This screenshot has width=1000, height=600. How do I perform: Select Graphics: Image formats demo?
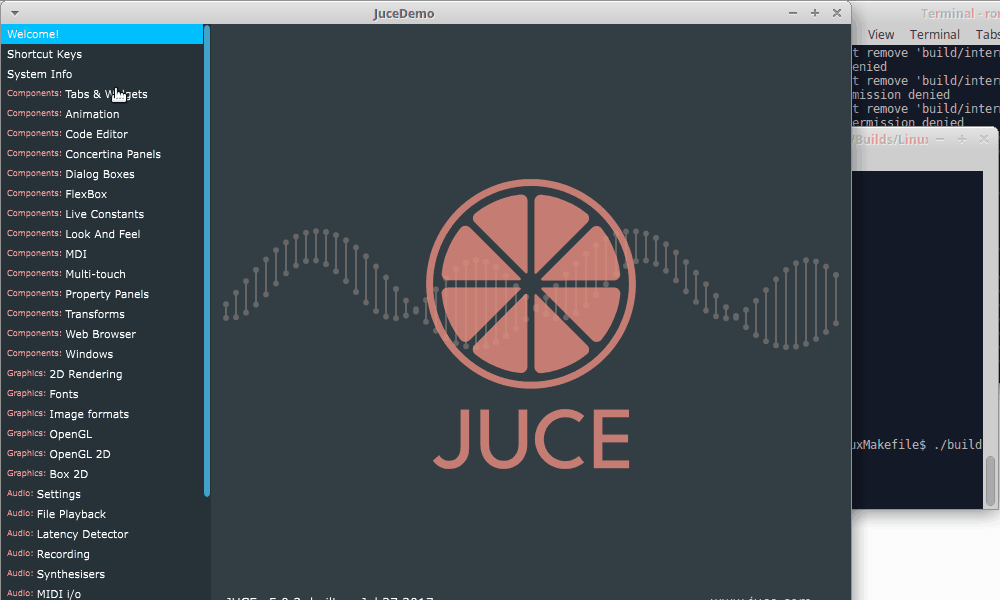(x=102, y=414)
